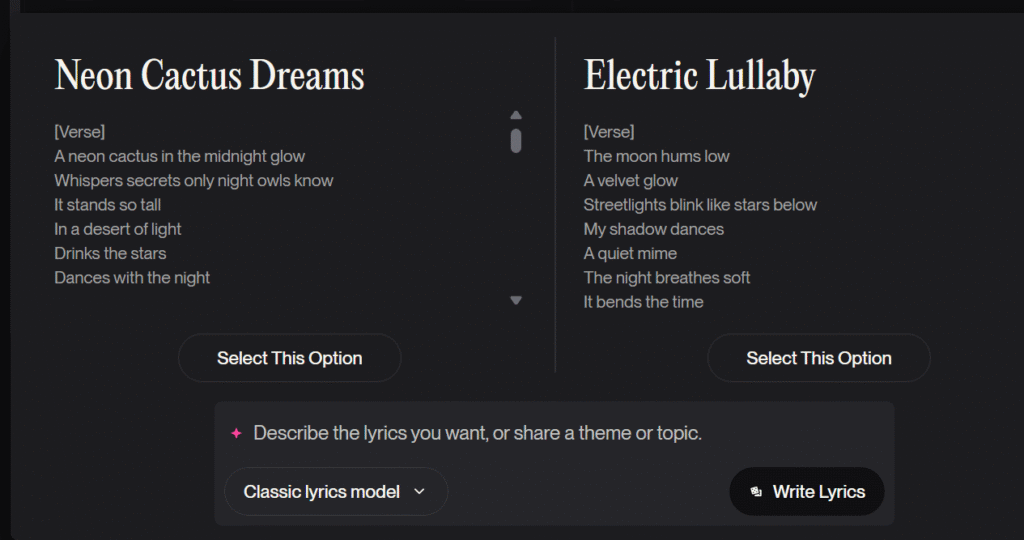The height and width of the screenshot is (540, 1024).
Task: Focus the 'Describe the lyrics you want' field
Action: point(477,434)
